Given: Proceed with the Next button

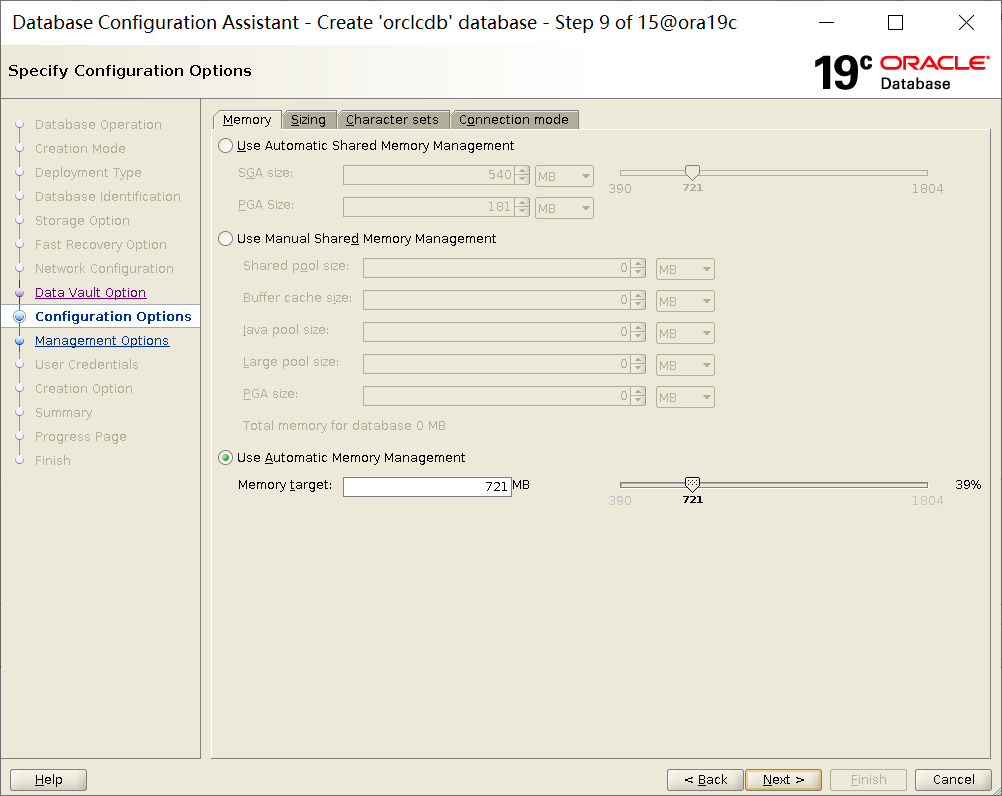Looking at the screenshot, I should click(783, 779).
